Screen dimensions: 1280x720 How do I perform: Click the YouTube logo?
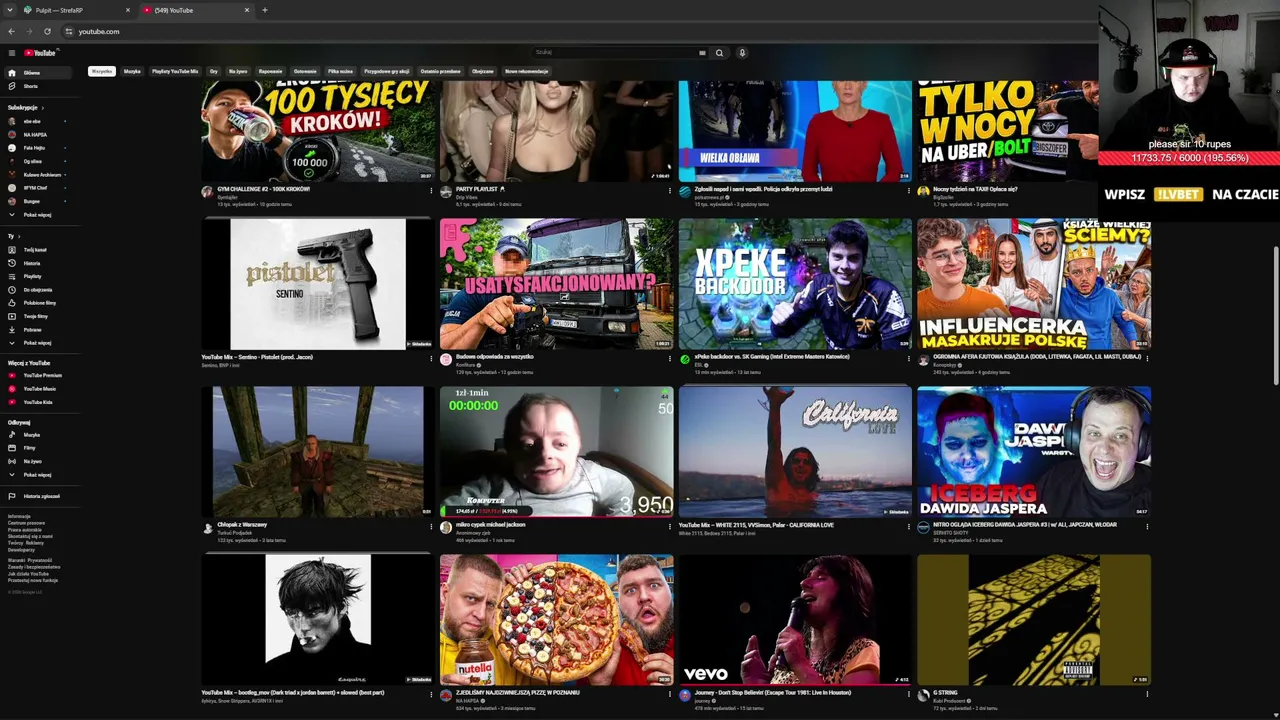pyautogui.click(x=40, y=53)
